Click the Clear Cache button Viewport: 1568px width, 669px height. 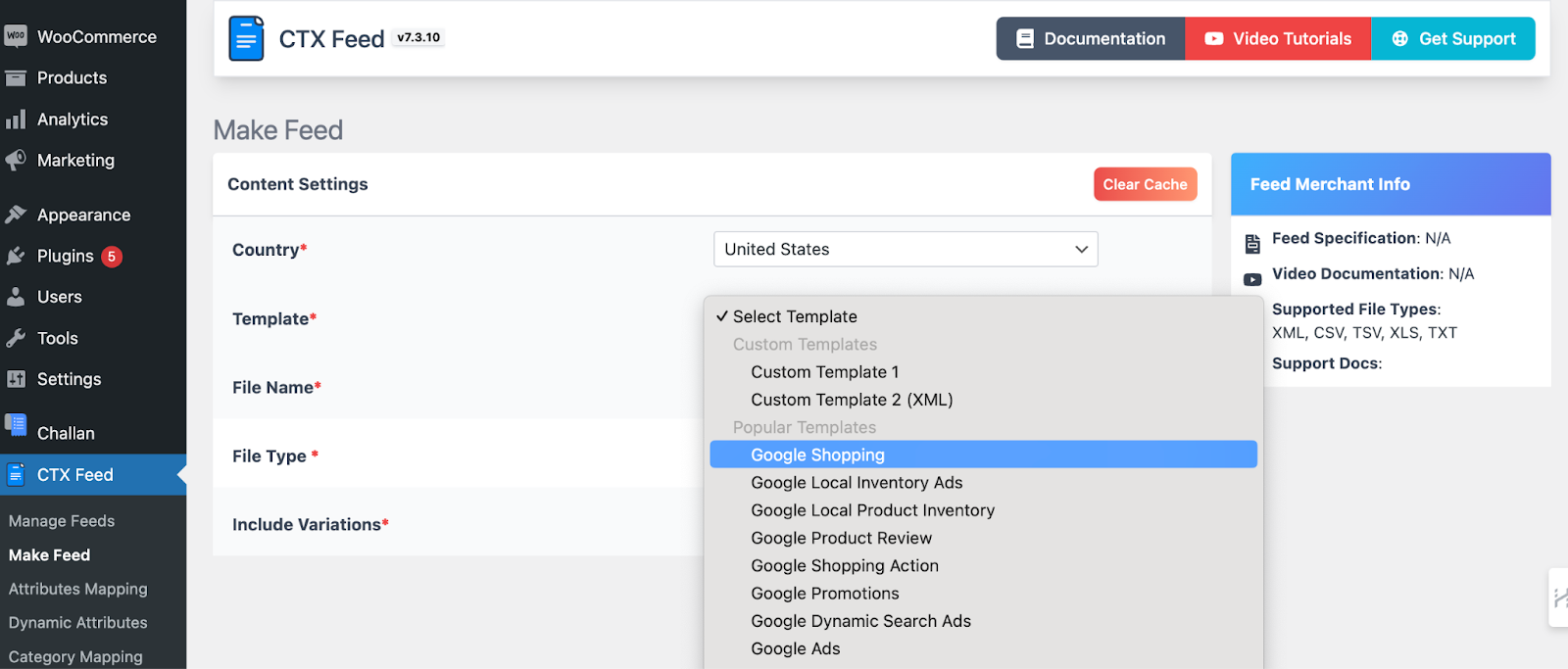coord(1146,184)
